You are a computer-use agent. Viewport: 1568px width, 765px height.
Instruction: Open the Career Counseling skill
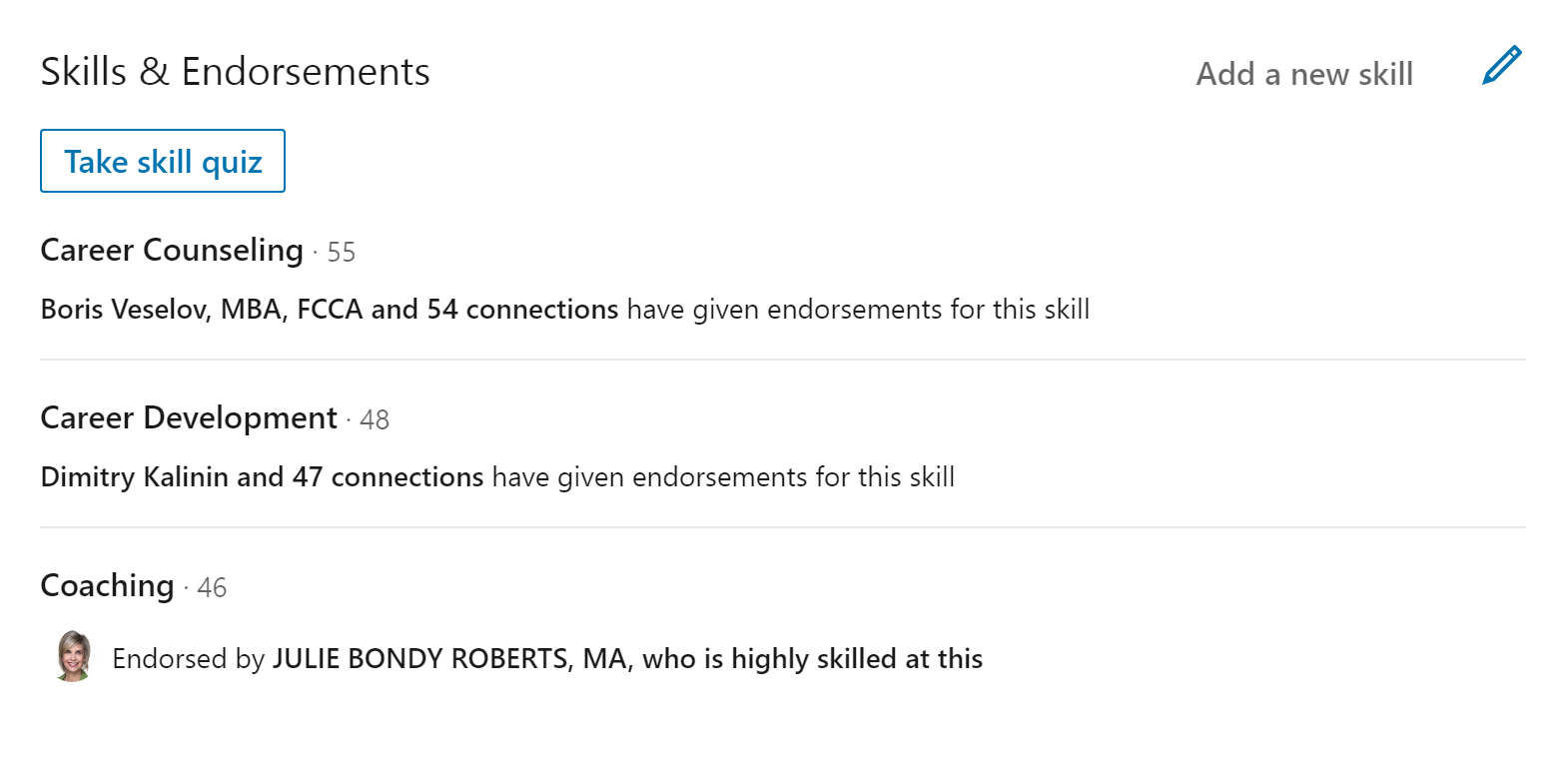(x=172, y=250)
